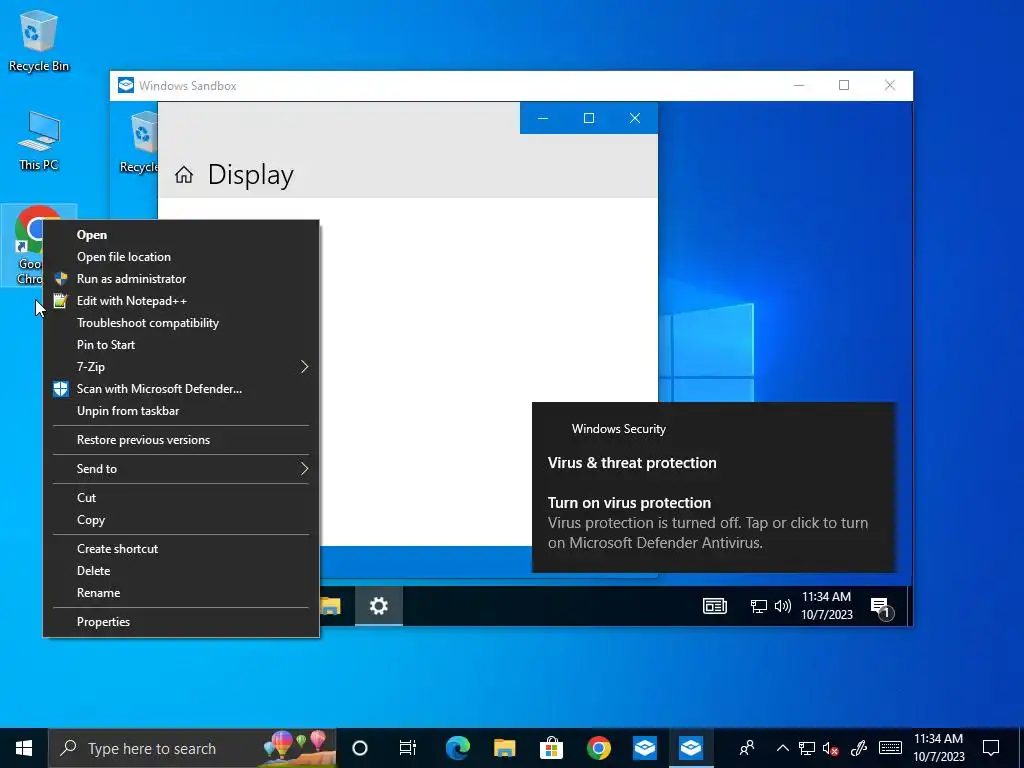Click Cortana circle on host taskbar
Image resolution: width=1024 pixels, height=768 pixels.
click(x=360, y=748)
